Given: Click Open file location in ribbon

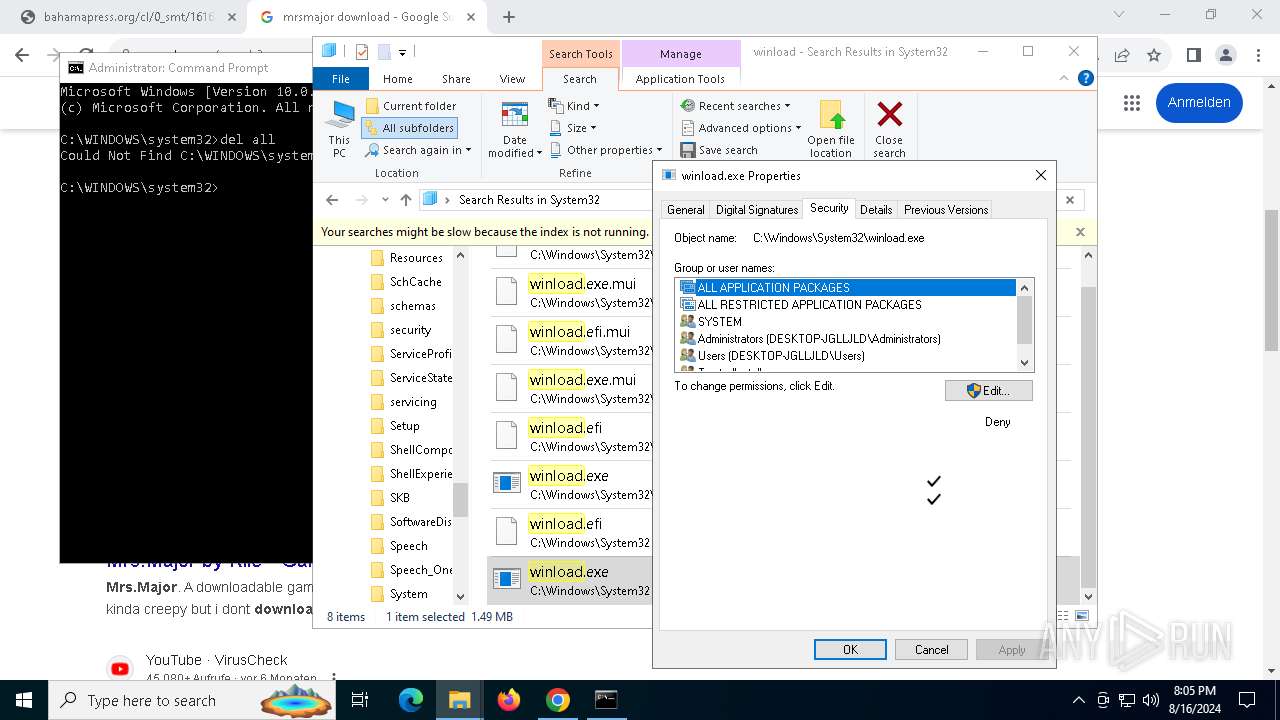Looking at the screenshot, I should (x=831, y=128).
